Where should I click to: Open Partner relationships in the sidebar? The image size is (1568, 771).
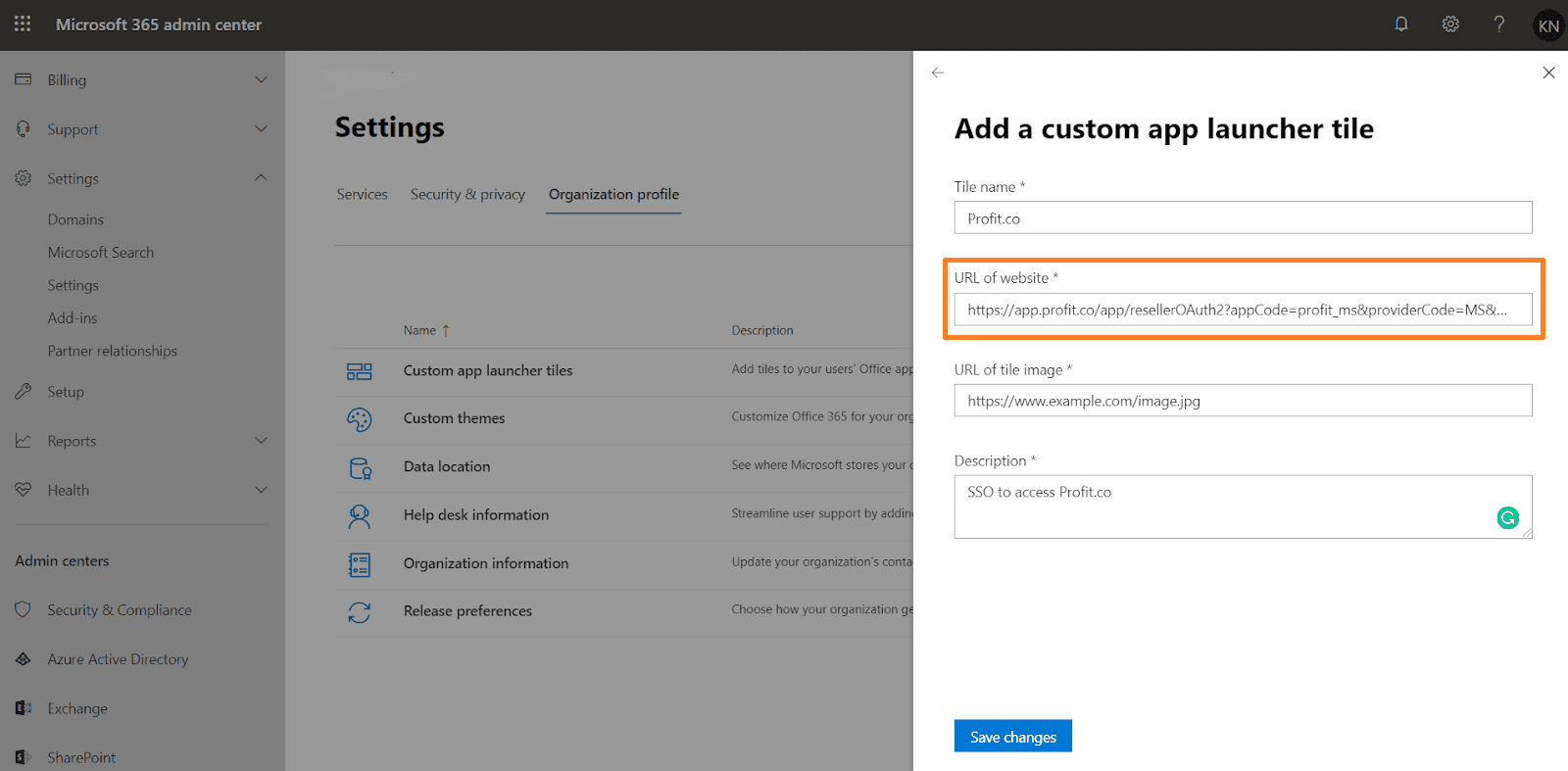113,351
